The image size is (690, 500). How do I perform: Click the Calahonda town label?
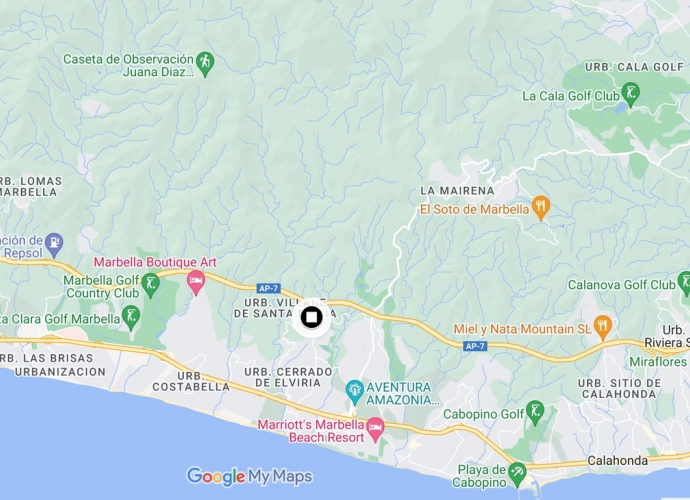pos(617,461)
